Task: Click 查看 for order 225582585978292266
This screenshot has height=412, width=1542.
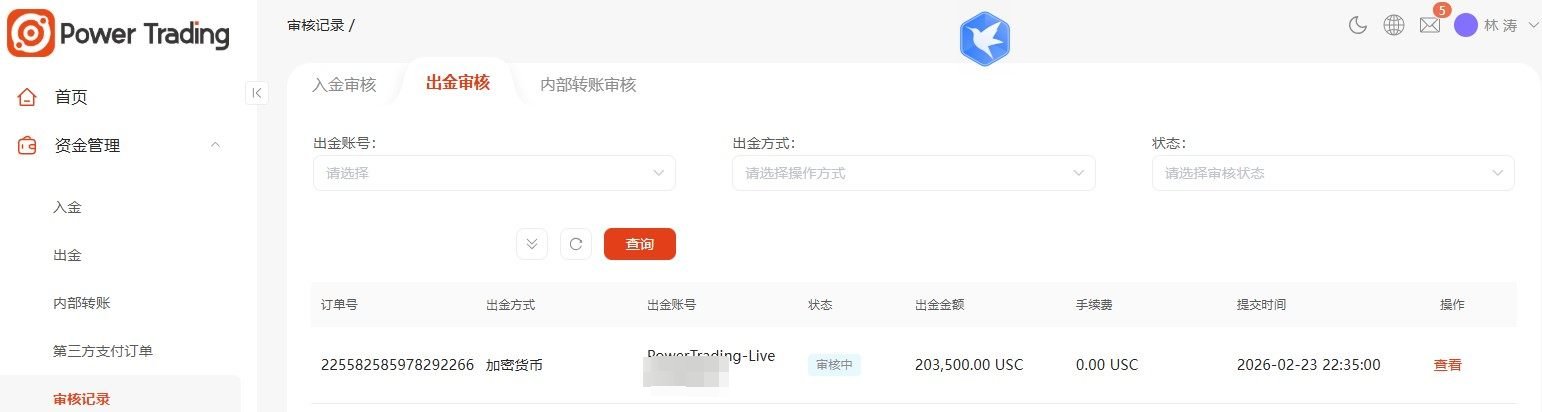Action: 1448,365
